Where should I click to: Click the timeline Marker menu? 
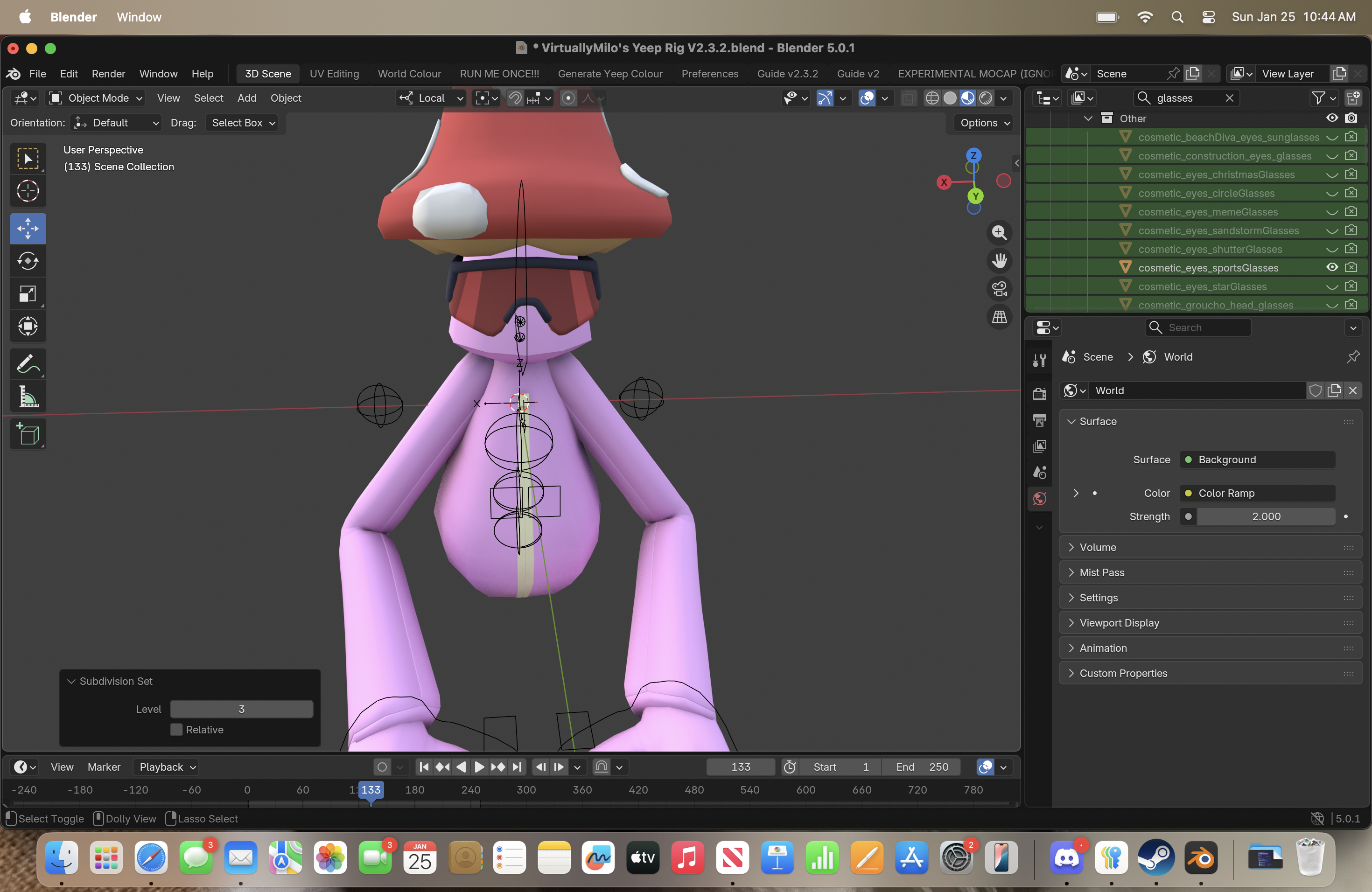pyautogui.click(x=104, y=767)
